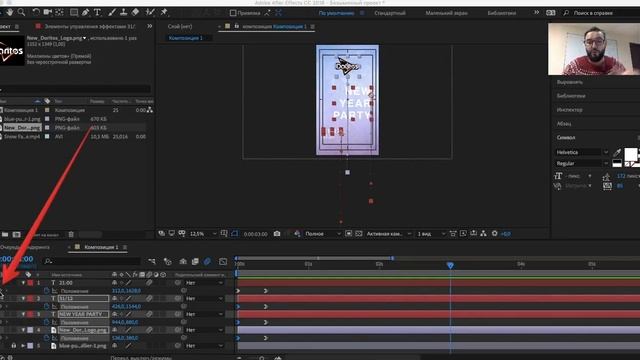Screen dimensions: 640x360
Task: Open parent dropdown Нет for layer 21:00
Action: pos(204,282)
